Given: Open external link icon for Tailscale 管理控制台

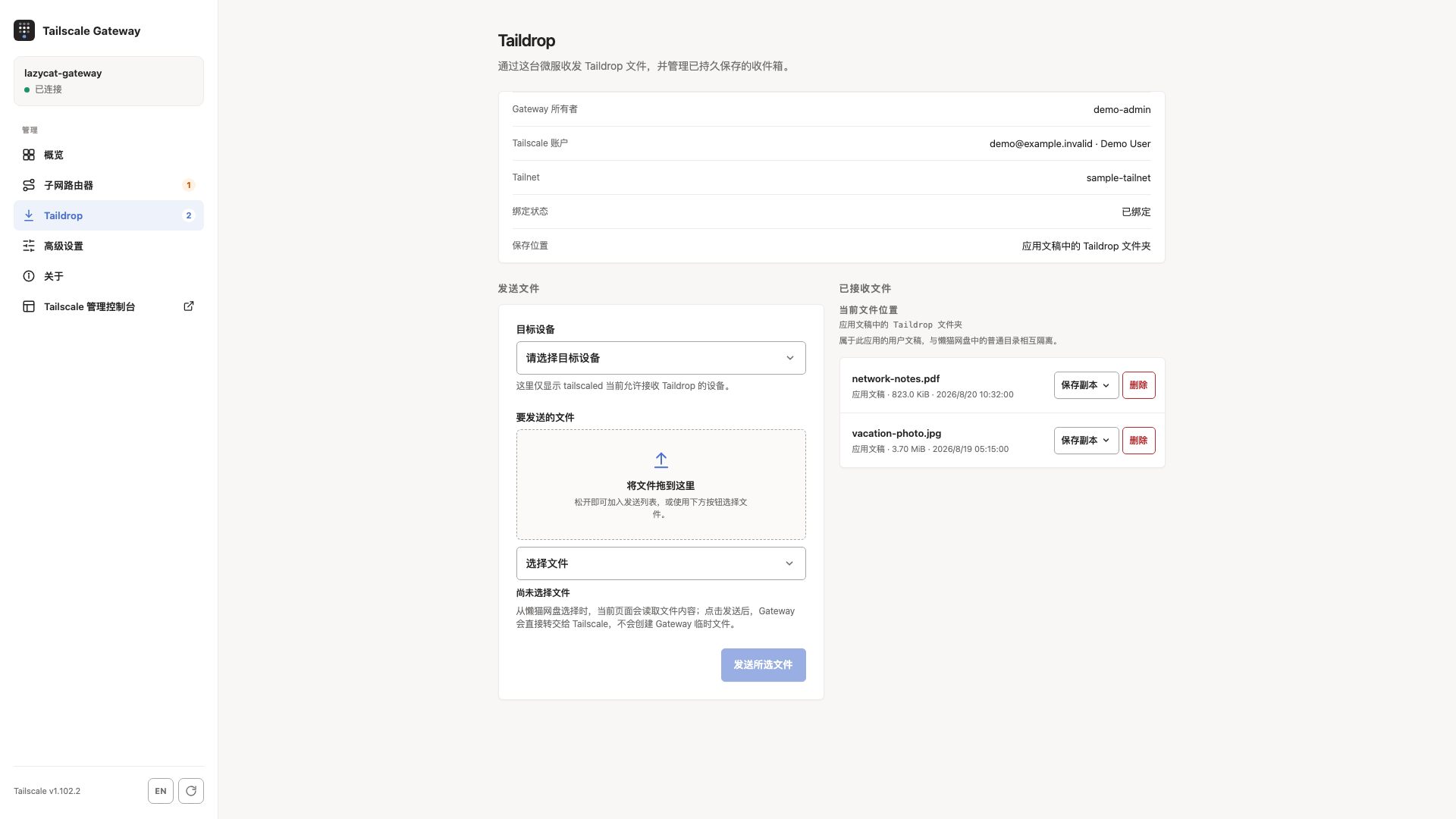Looking at the screenshot, I should click(189, 306).
